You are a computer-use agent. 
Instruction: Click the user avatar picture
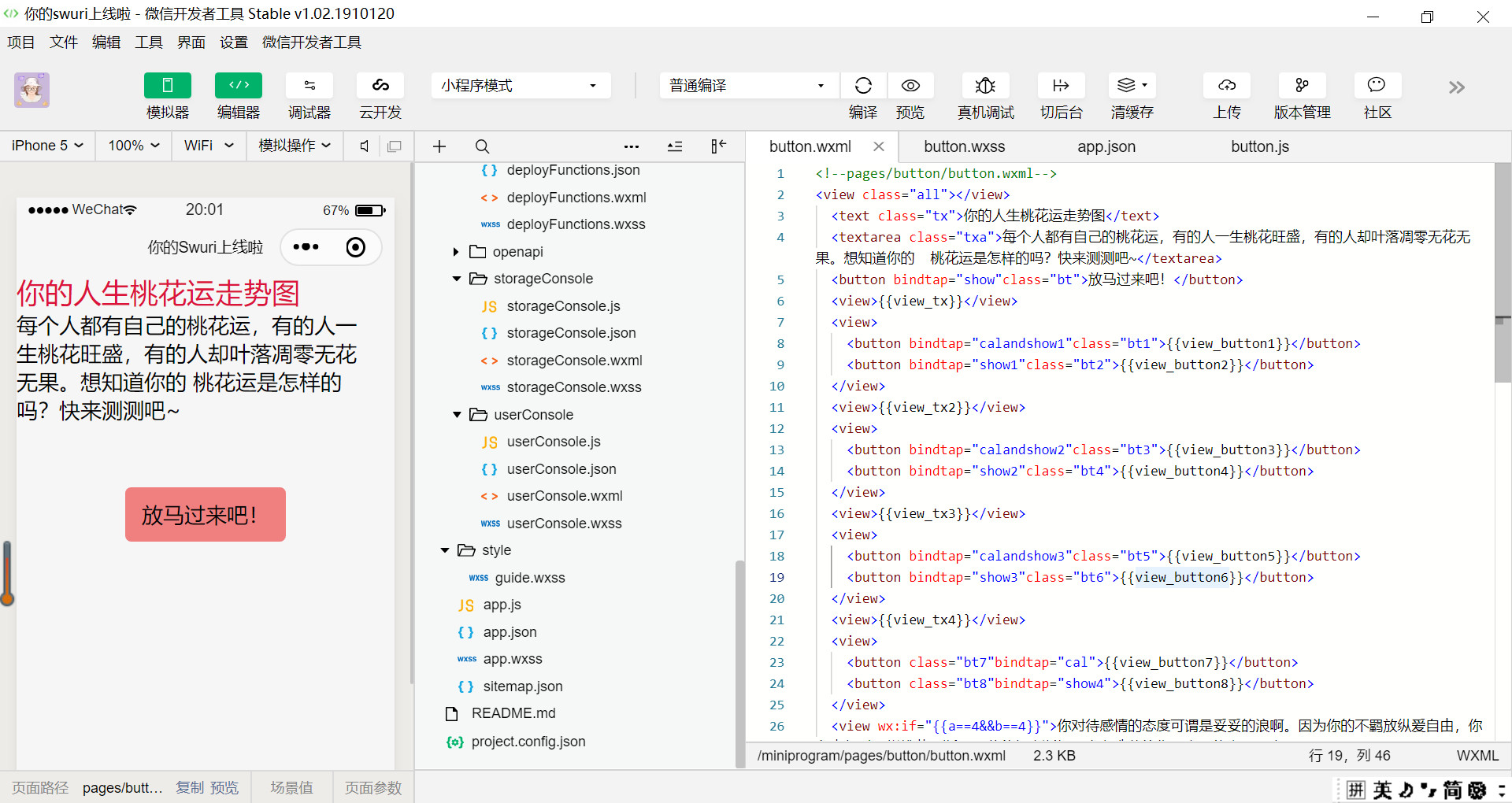(31, 90)
